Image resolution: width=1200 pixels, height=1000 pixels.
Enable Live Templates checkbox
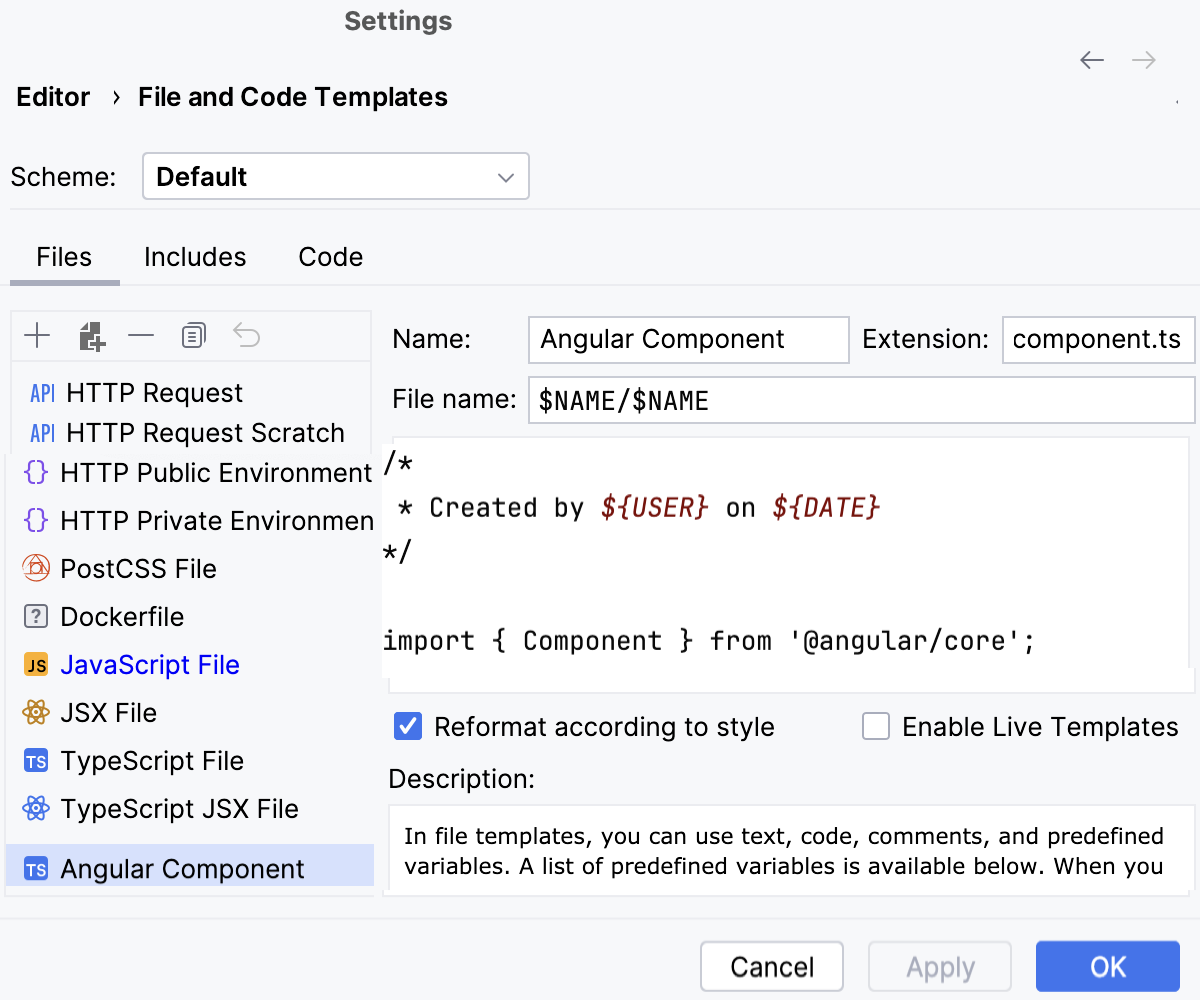876,726
